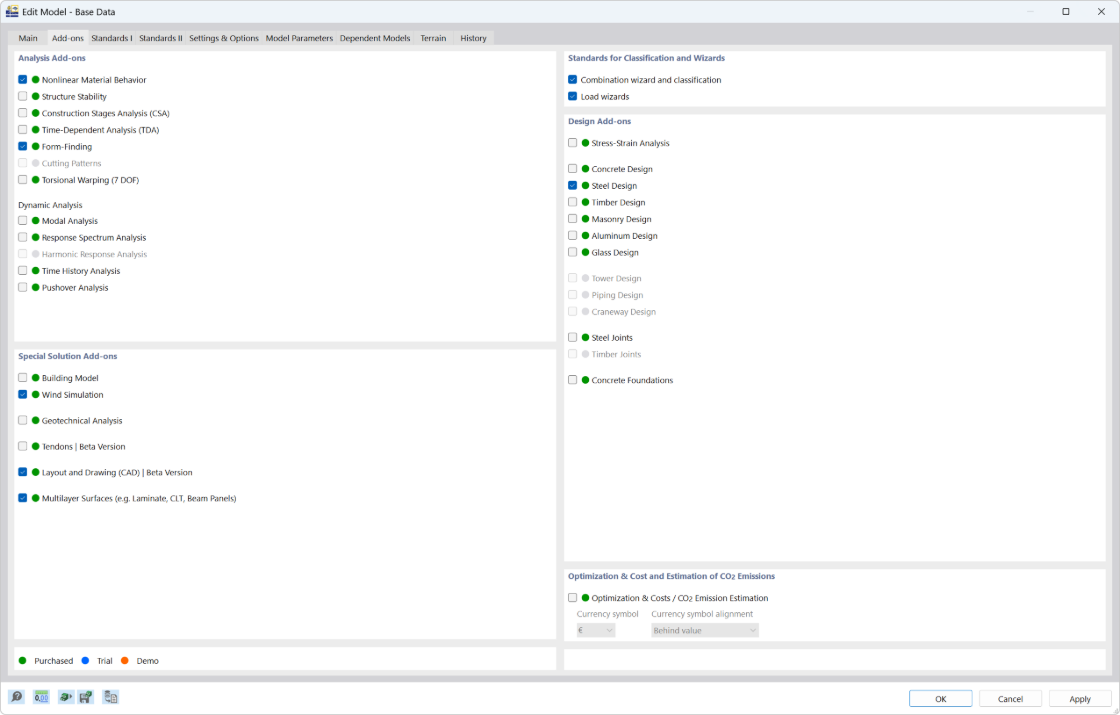Screen dimensions: 1120x715
Task: Click the load default settings icon
Action: point(66,697)
